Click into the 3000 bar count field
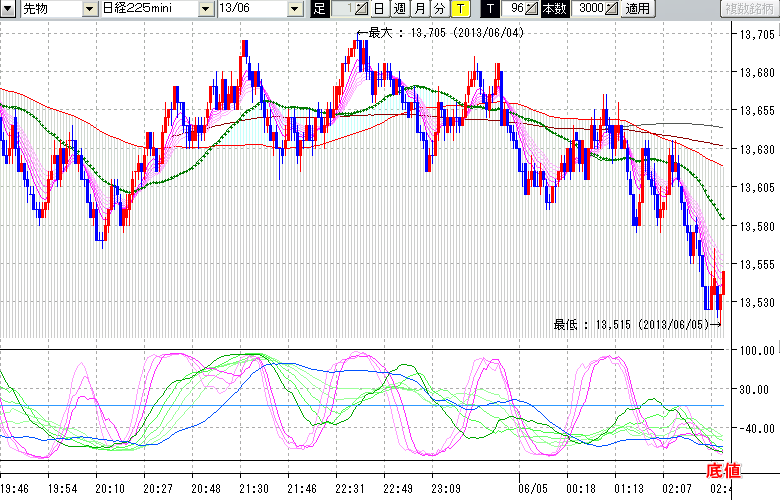The height and width of the screenshot is (500, 780). pos(590,9)
